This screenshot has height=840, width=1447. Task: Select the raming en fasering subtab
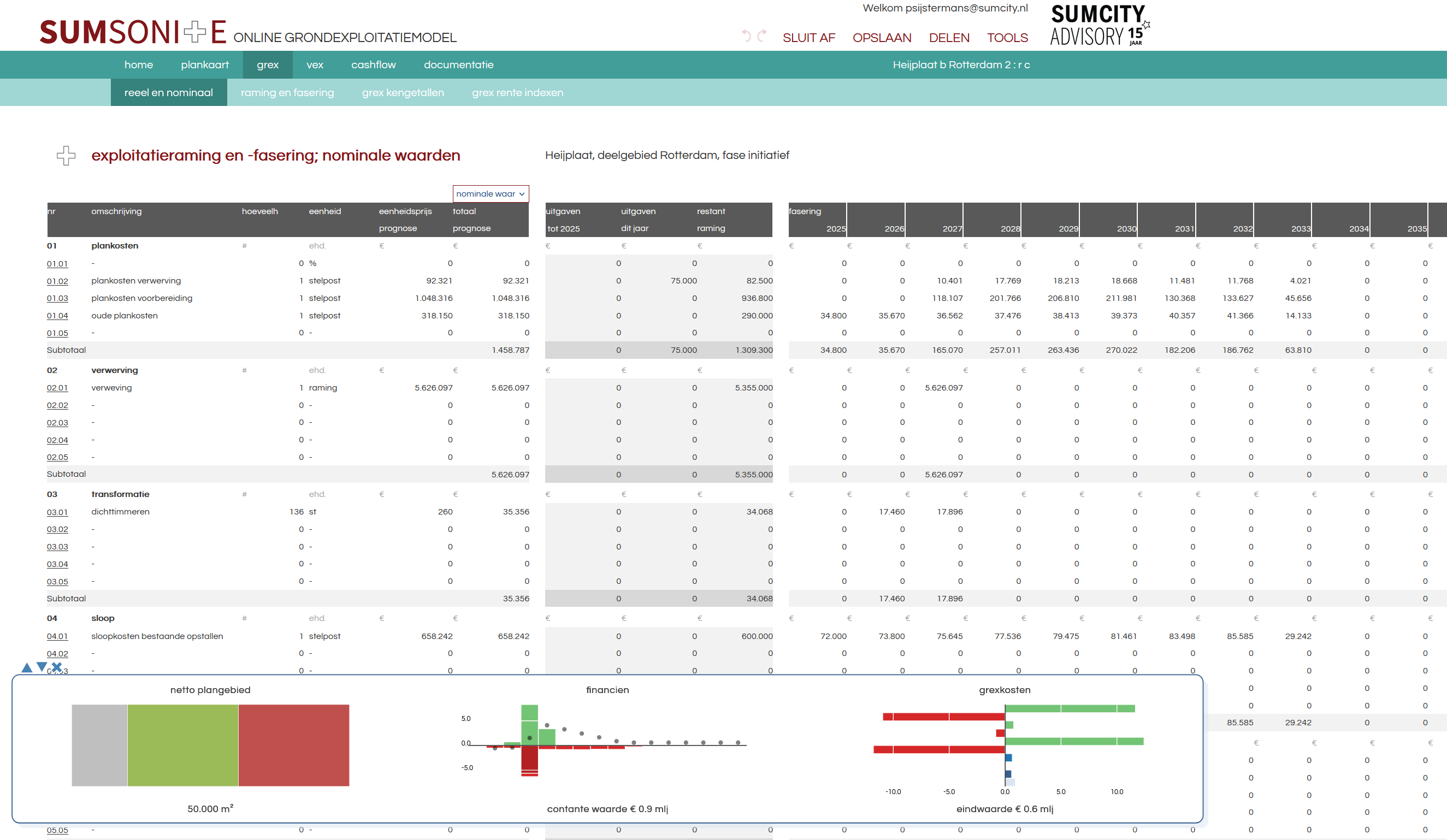[287, 92]
